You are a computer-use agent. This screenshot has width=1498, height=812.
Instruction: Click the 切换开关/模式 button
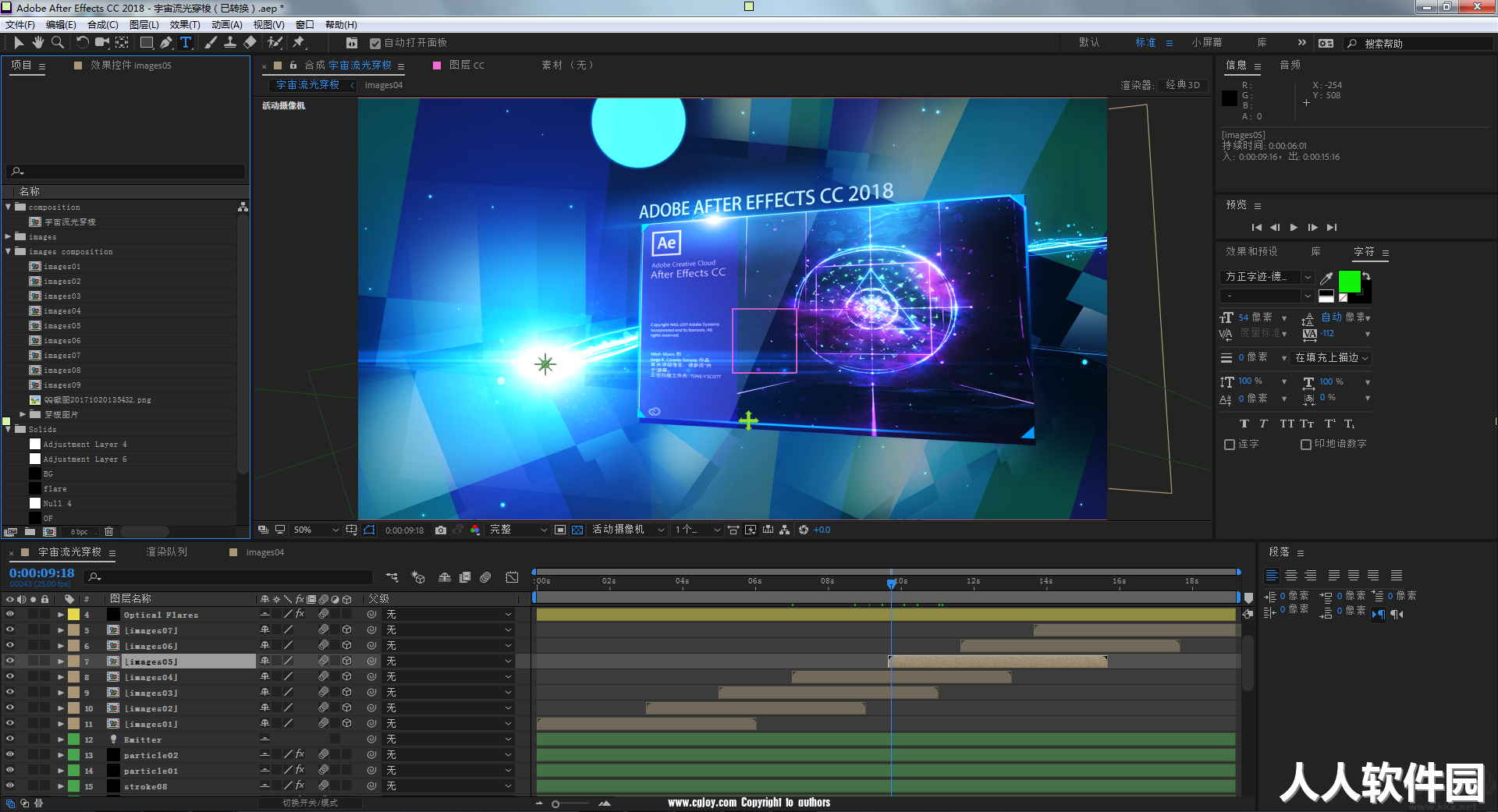[x=310, y=803]
